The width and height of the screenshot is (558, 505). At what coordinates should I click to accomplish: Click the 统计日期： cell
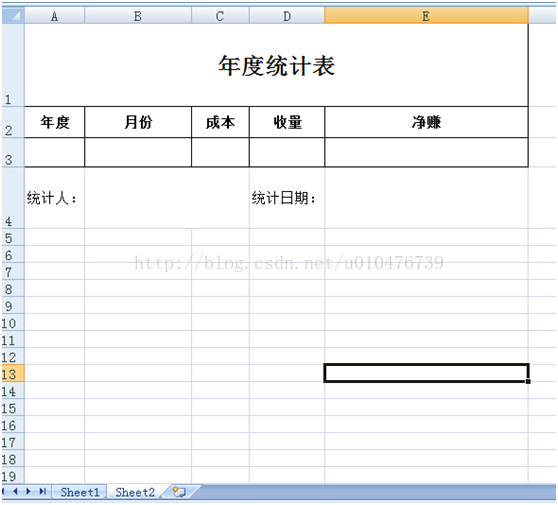287,198
